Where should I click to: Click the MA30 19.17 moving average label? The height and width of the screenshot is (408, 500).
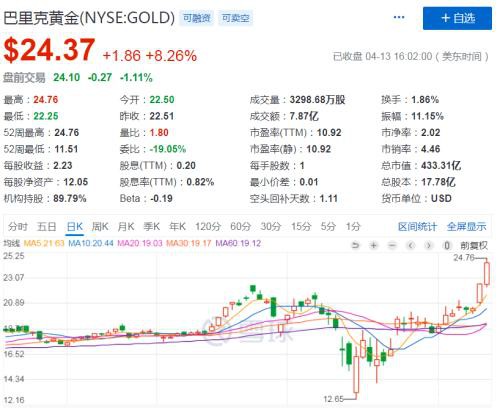click(189, 243)
